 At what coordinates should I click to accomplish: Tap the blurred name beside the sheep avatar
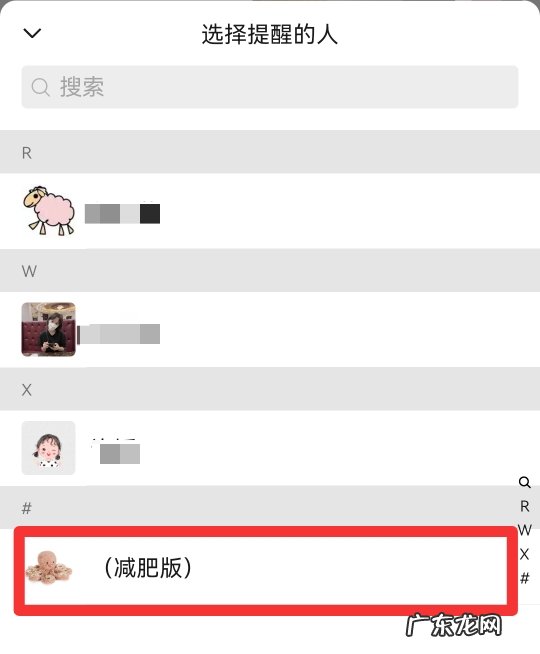122,214
